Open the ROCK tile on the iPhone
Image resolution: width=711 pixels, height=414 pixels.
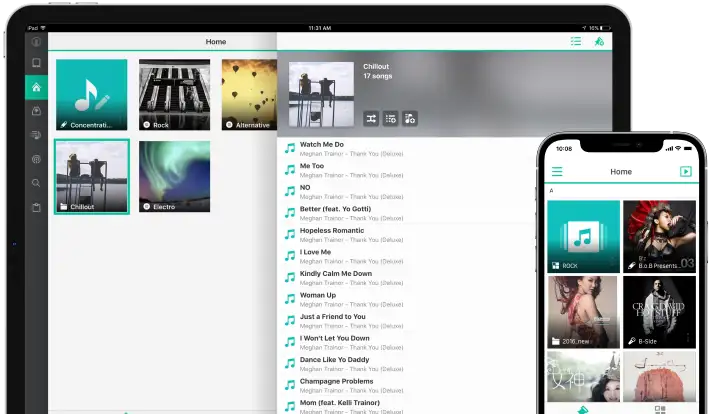click(584, 237)
